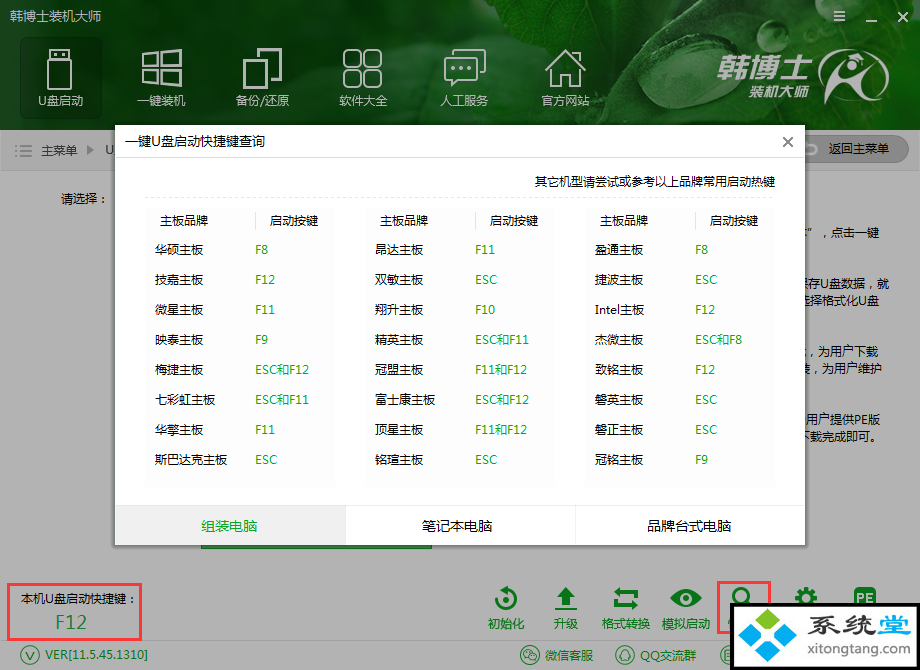
Task: Click the 主菜单 breadcrumb
Action: point(59,150)
